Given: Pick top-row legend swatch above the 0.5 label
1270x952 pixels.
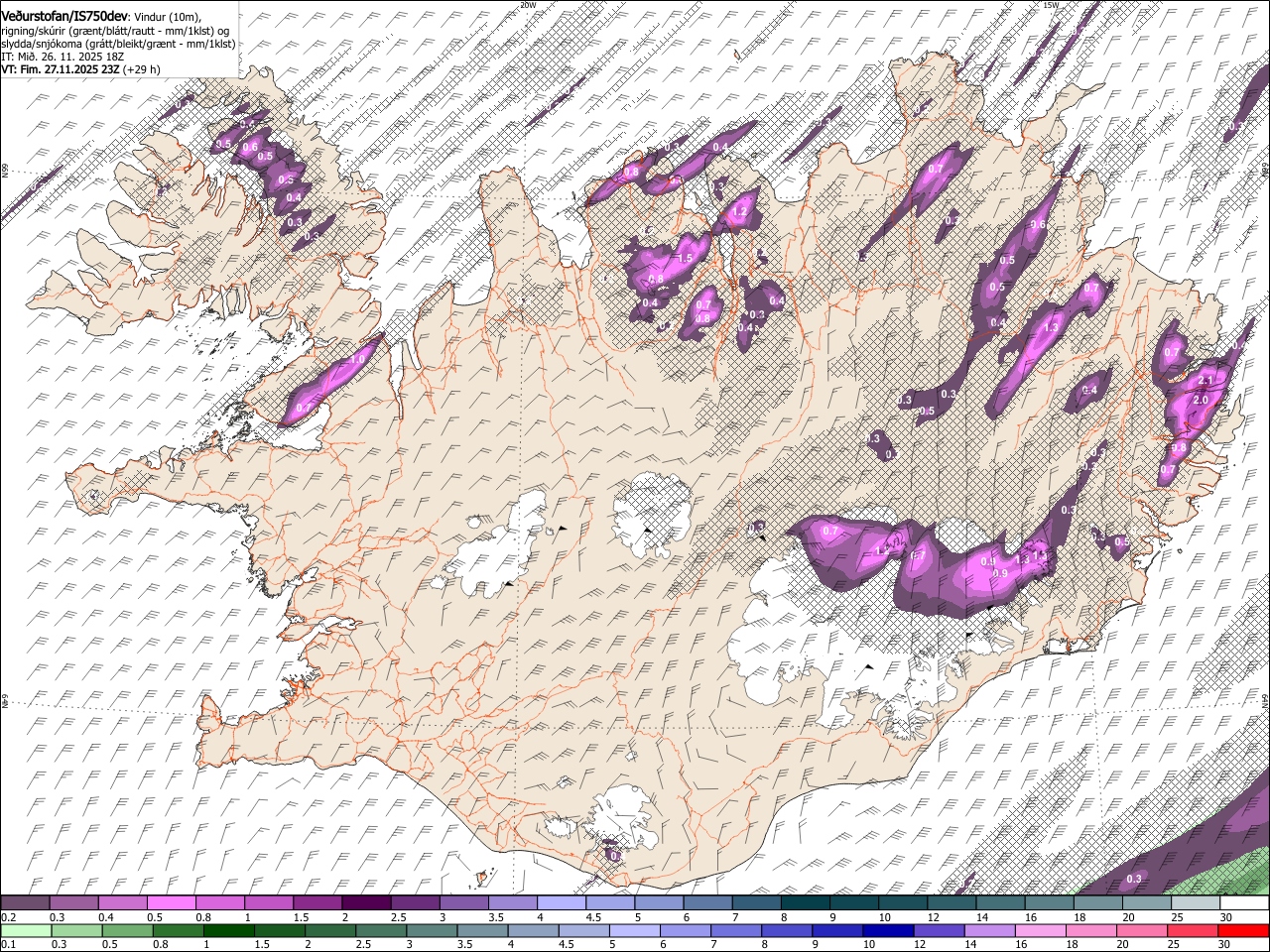Looking at the screenshot, I should (x=171, y=903).
